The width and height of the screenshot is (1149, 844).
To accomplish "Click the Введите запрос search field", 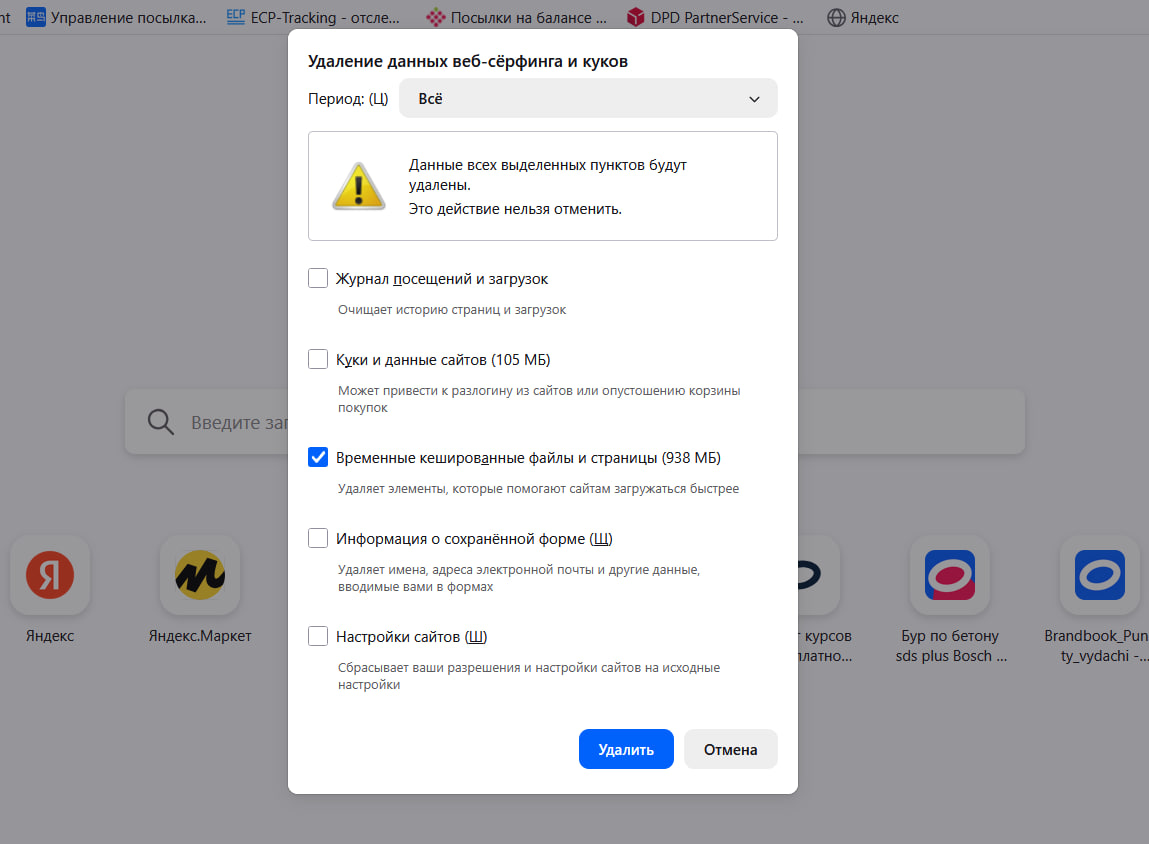I will coord(574,422).
